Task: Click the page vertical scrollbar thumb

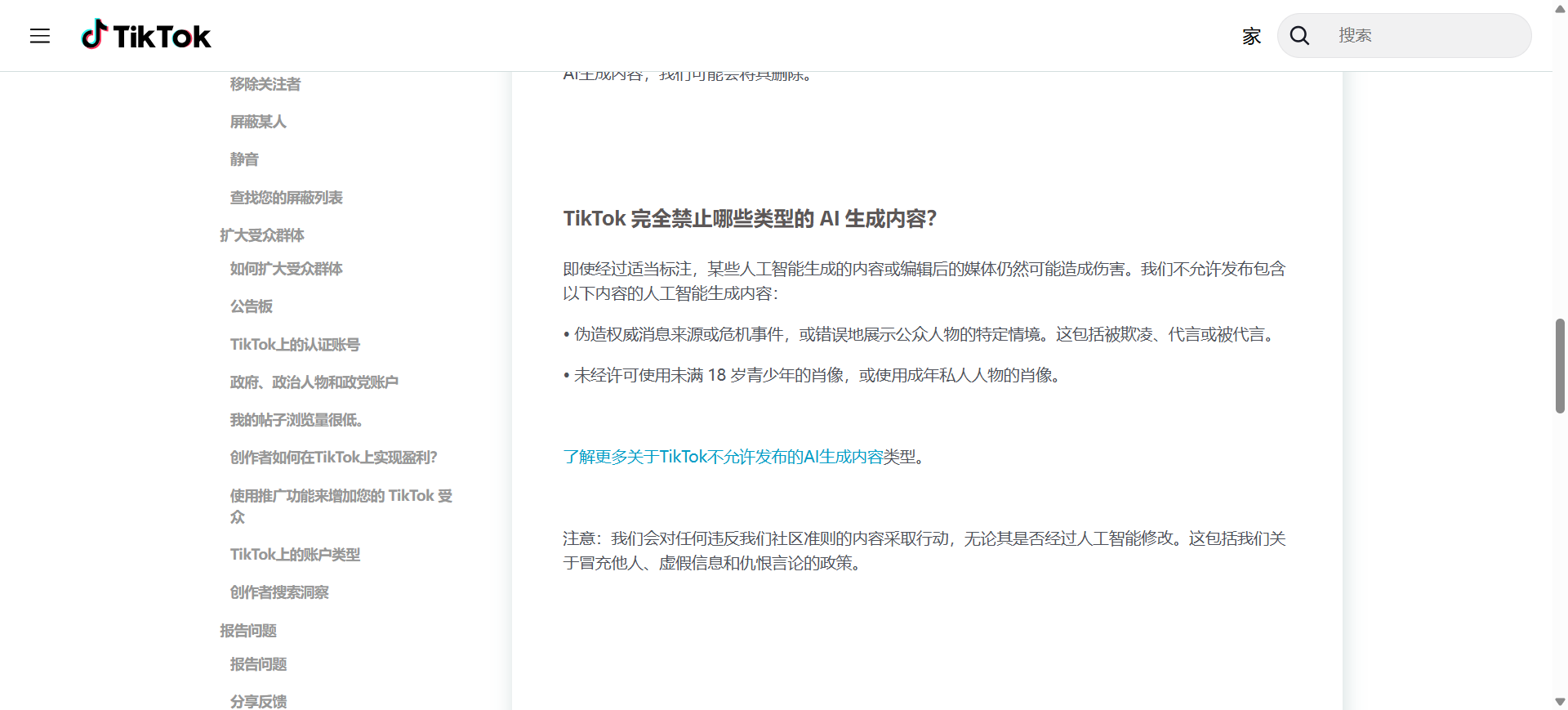Action: pos(1560,366)
